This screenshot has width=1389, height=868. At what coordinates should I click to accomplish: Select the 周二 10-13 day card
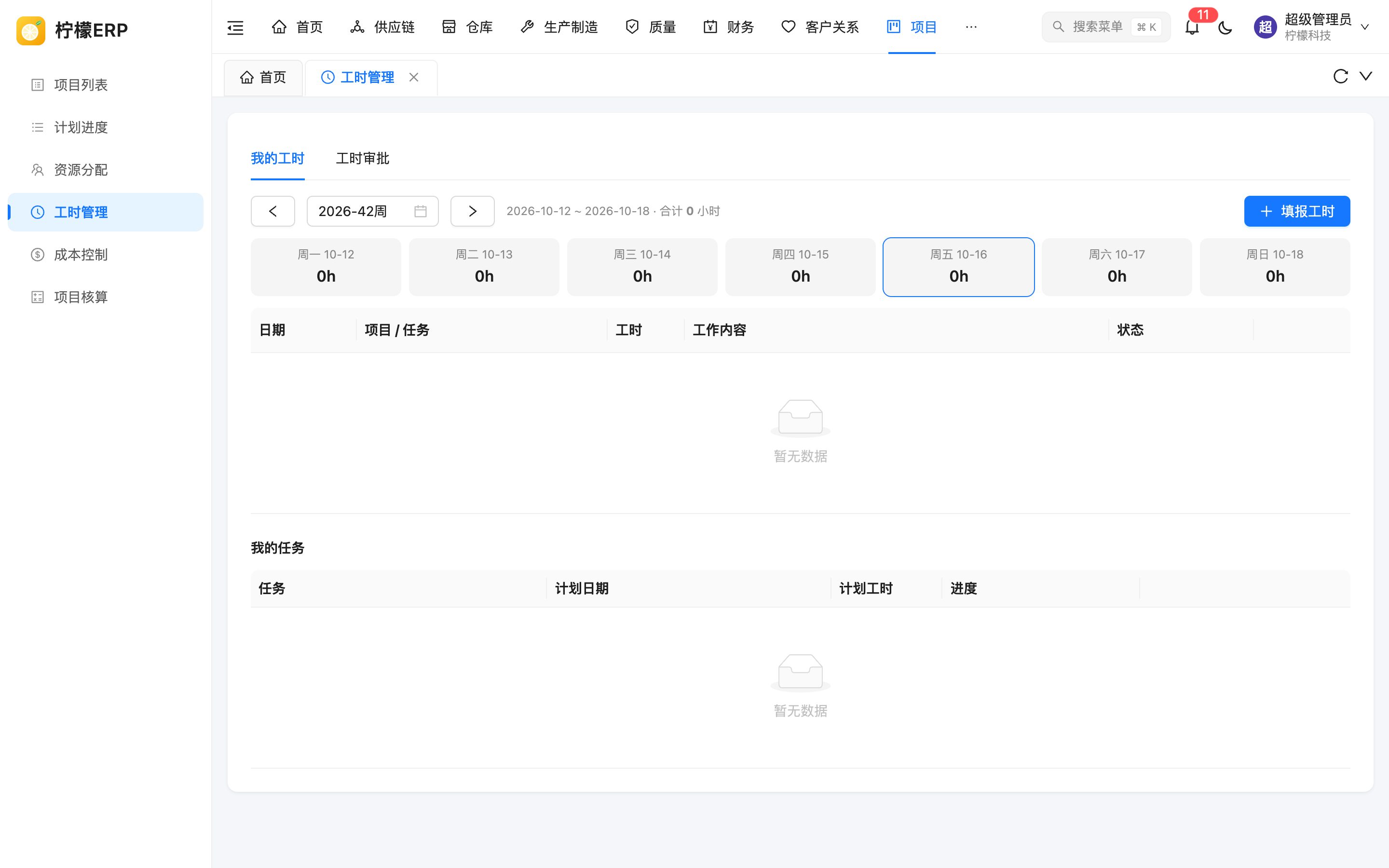coord(484,267)
